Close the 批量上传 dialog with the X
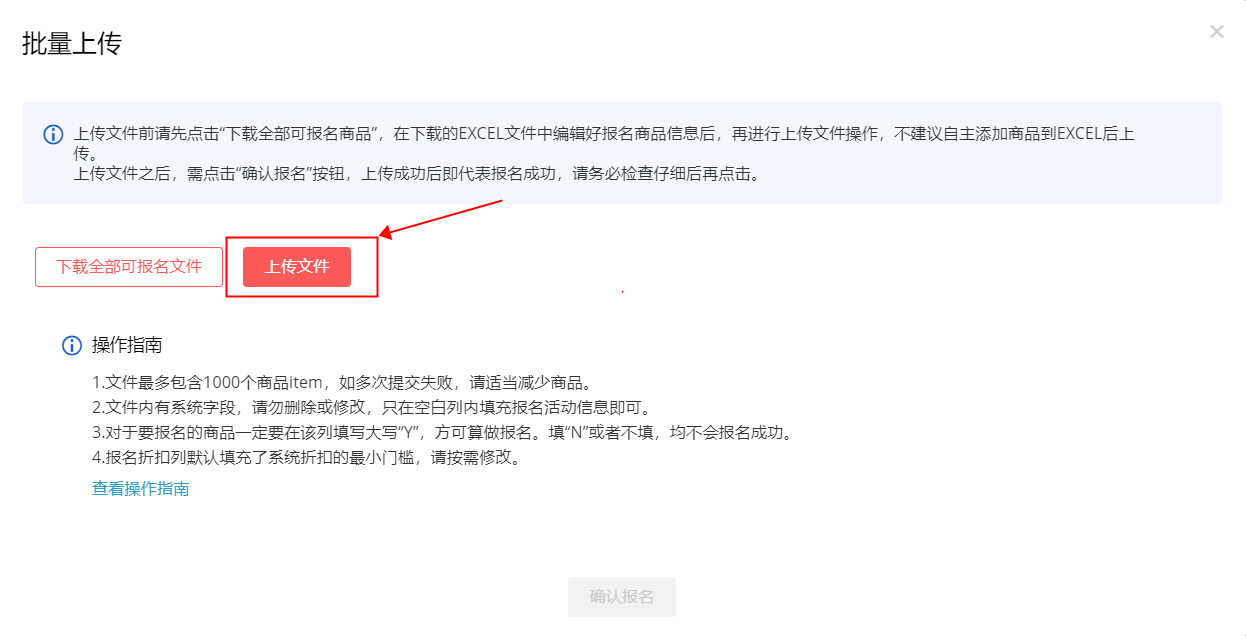Image resolution: width=1246 pixels, height=636 pixels. click(1216, 31)
